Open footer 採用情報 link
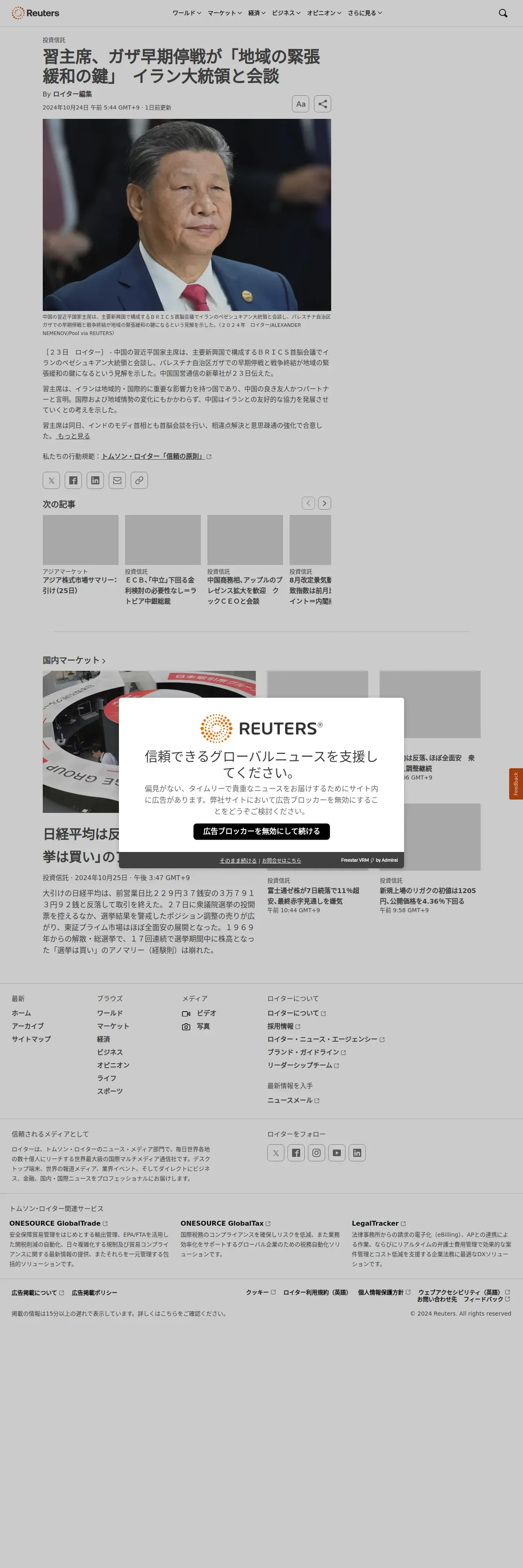Viewport: 523px width, 1568px height. click(x=284, y=1026)
